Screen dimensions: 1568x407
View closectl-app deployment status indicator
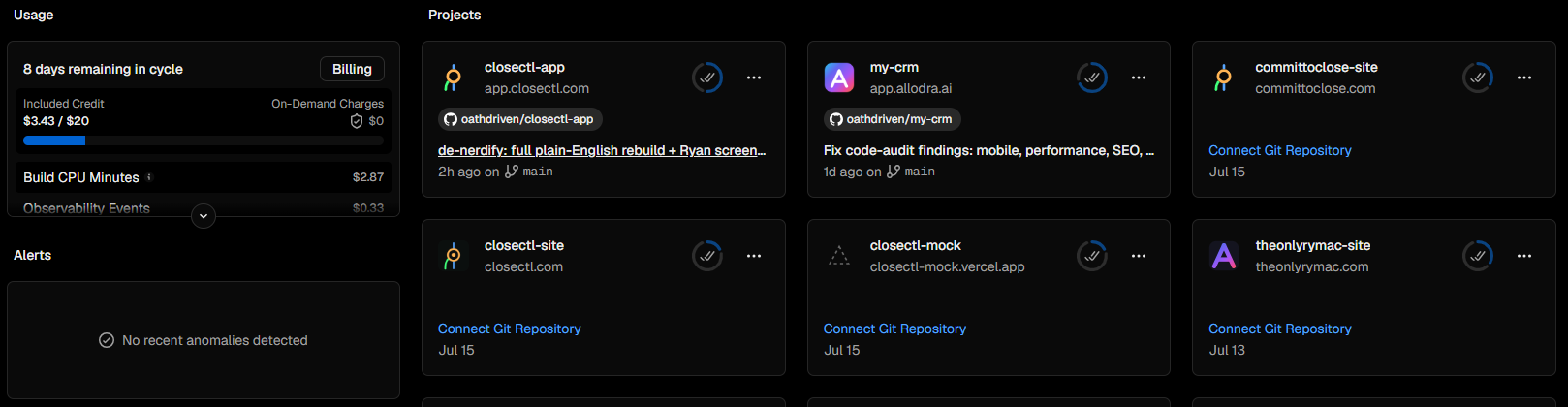click(707, 78)
